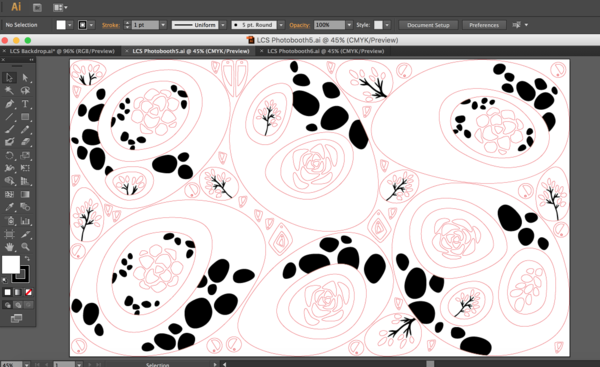Close the LCS Backdrop.ai tab
Screen dimensions: 600x367
4,51
